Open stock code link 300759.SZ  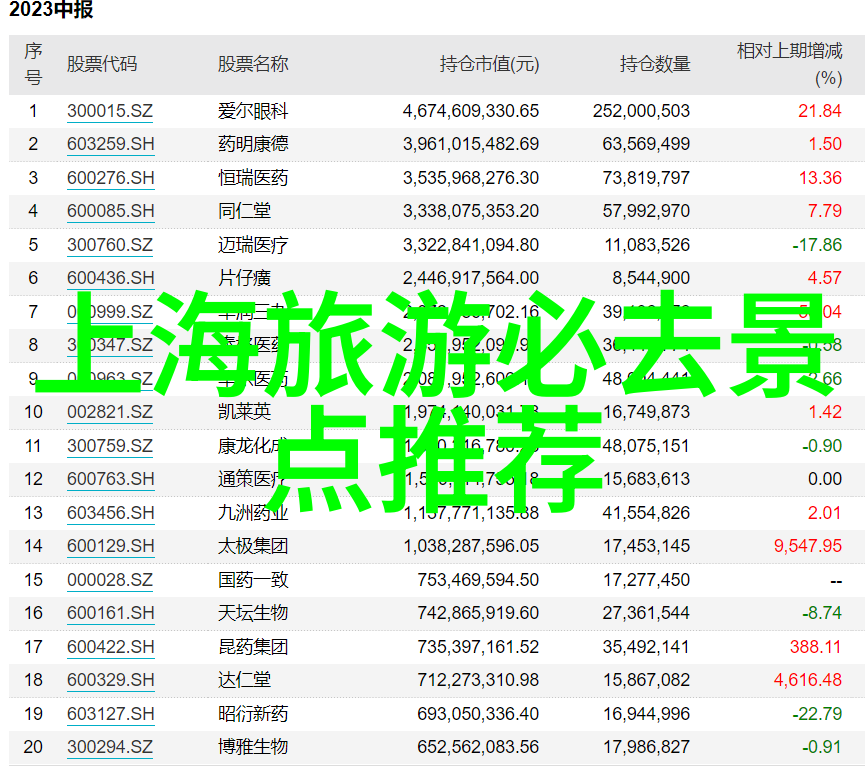(110, 446)
